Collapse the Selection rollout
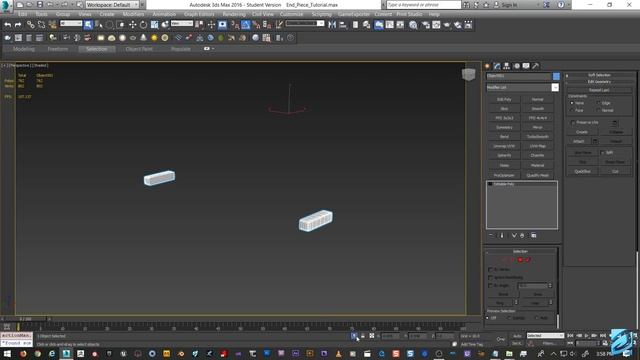Viewport: 640px width, 360px height. pos(520,251)
